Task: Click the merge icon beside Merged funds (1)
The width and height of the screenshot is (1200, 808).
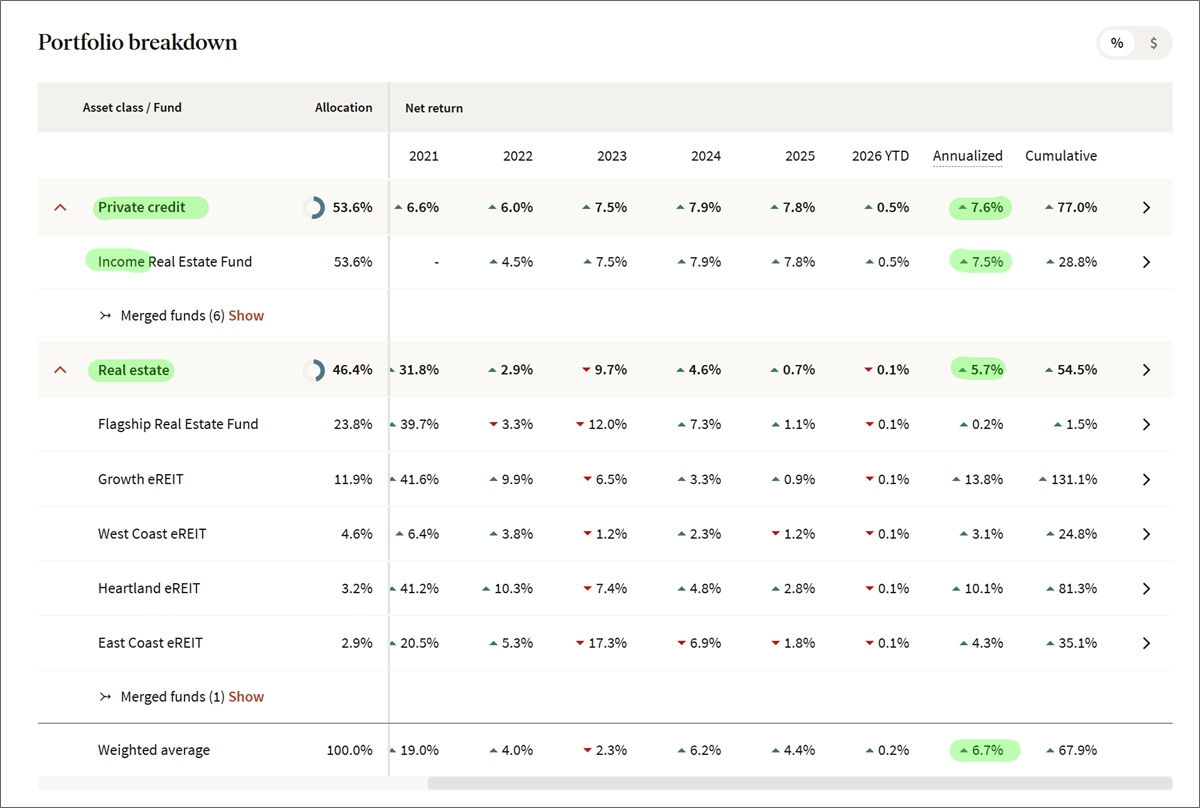Action: [104, 696]
